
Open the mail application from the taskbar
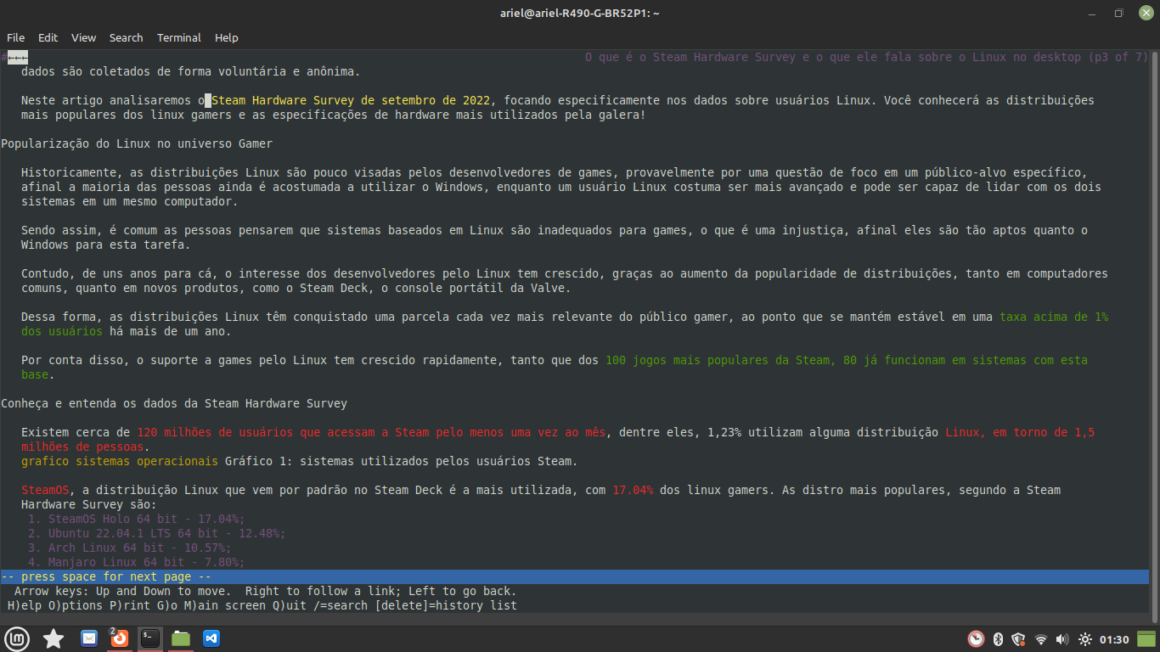tap(89, 638)
